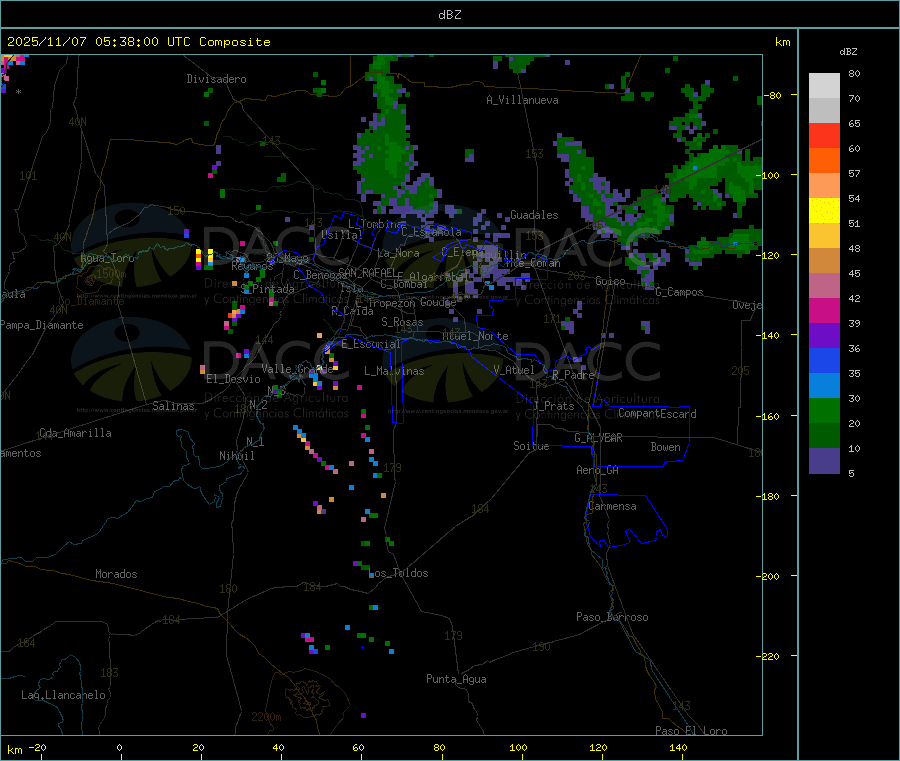The height and width of the screenshot is (761, 900).
Task: Click the Cda_Amarilla place label
Action: 75,433
